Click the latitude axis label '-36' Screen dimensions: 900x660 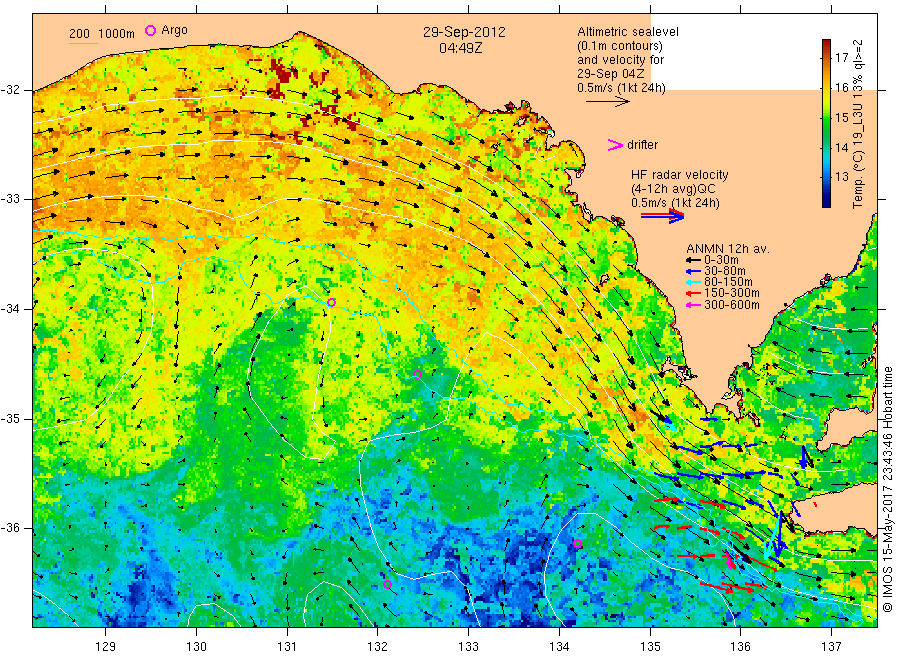coord(11,528)
